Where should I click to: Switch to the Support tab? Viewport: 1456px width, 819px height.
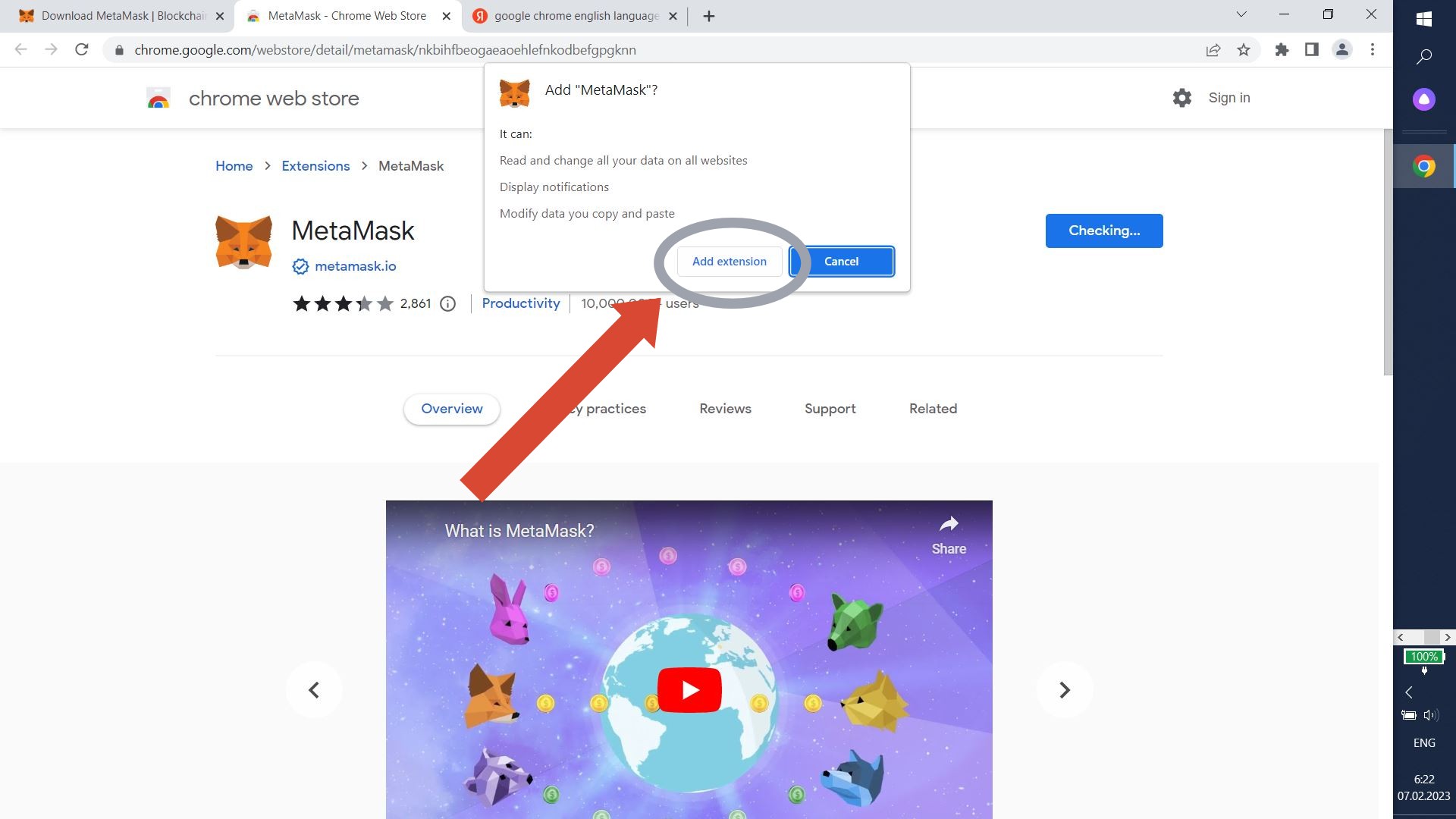[x=830, y=409]
